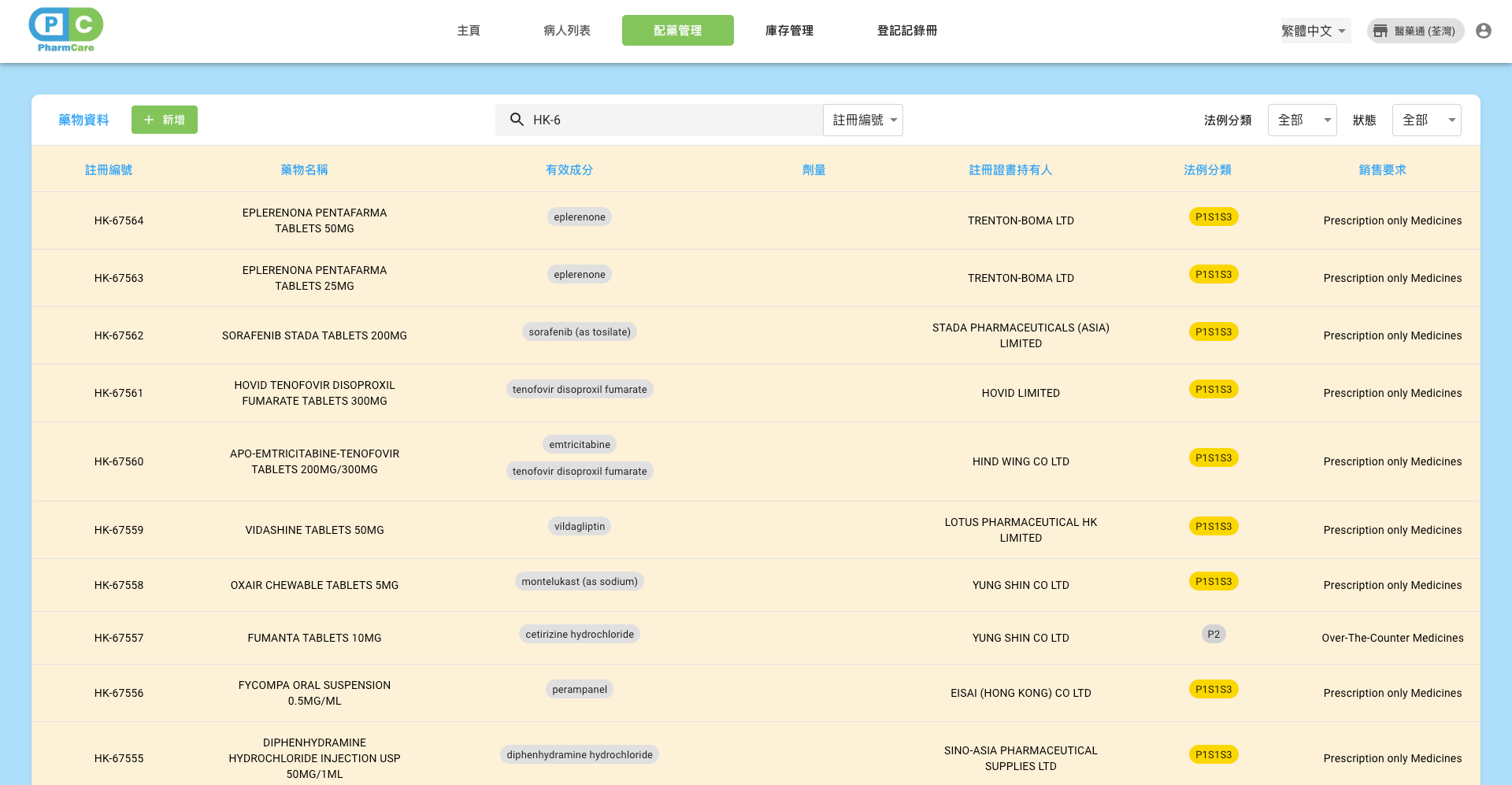The width and height of the screenshot is (1512, 785).
Task: Sort by 藥物名稱 column header
Action: [x=304, y=170]
